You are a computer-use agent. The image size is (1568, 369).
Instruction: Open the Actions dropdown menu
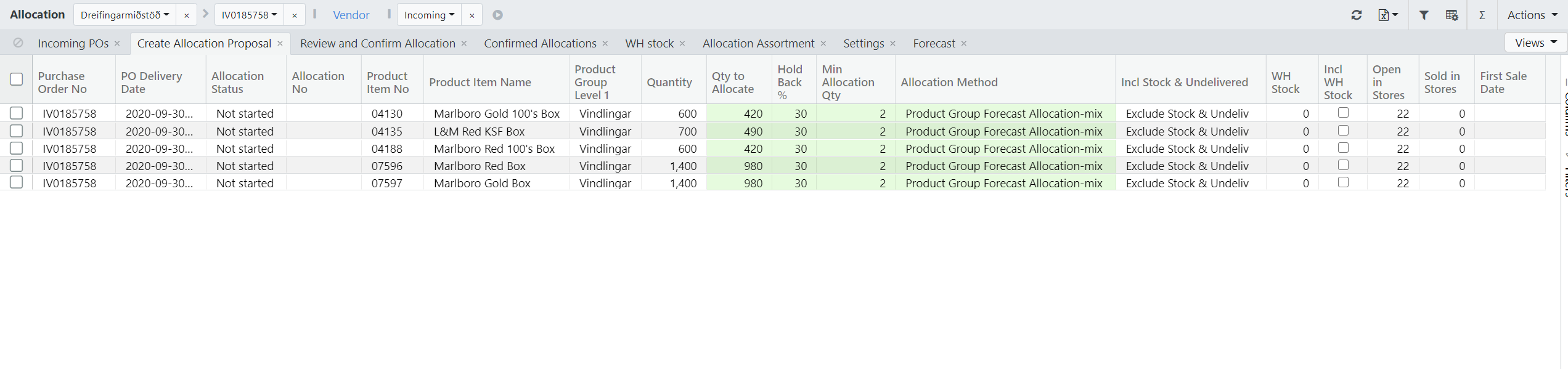pos(1532,15)
